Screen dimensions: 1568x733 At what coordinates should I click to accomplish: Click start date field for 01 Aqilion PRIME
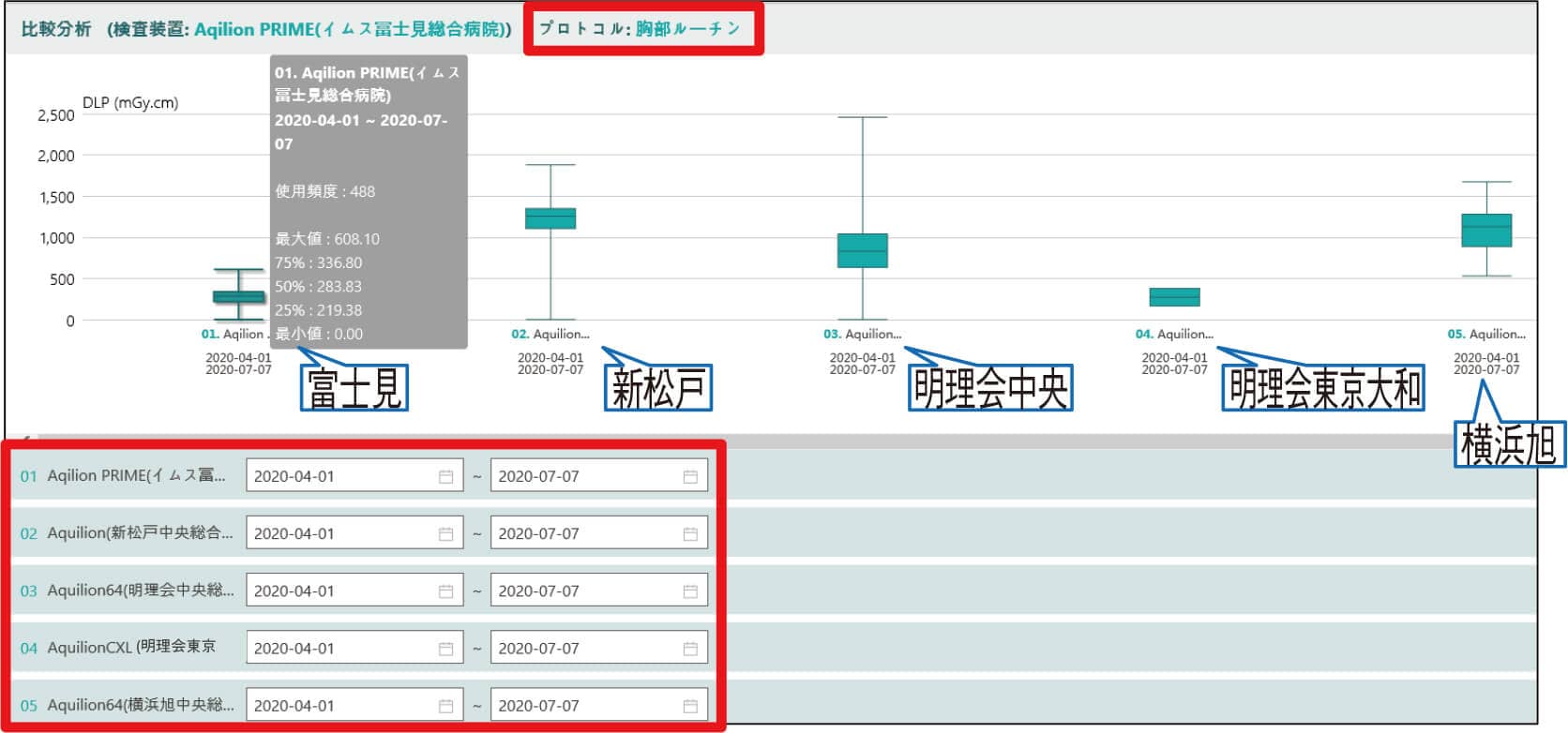tap(354, 476)
